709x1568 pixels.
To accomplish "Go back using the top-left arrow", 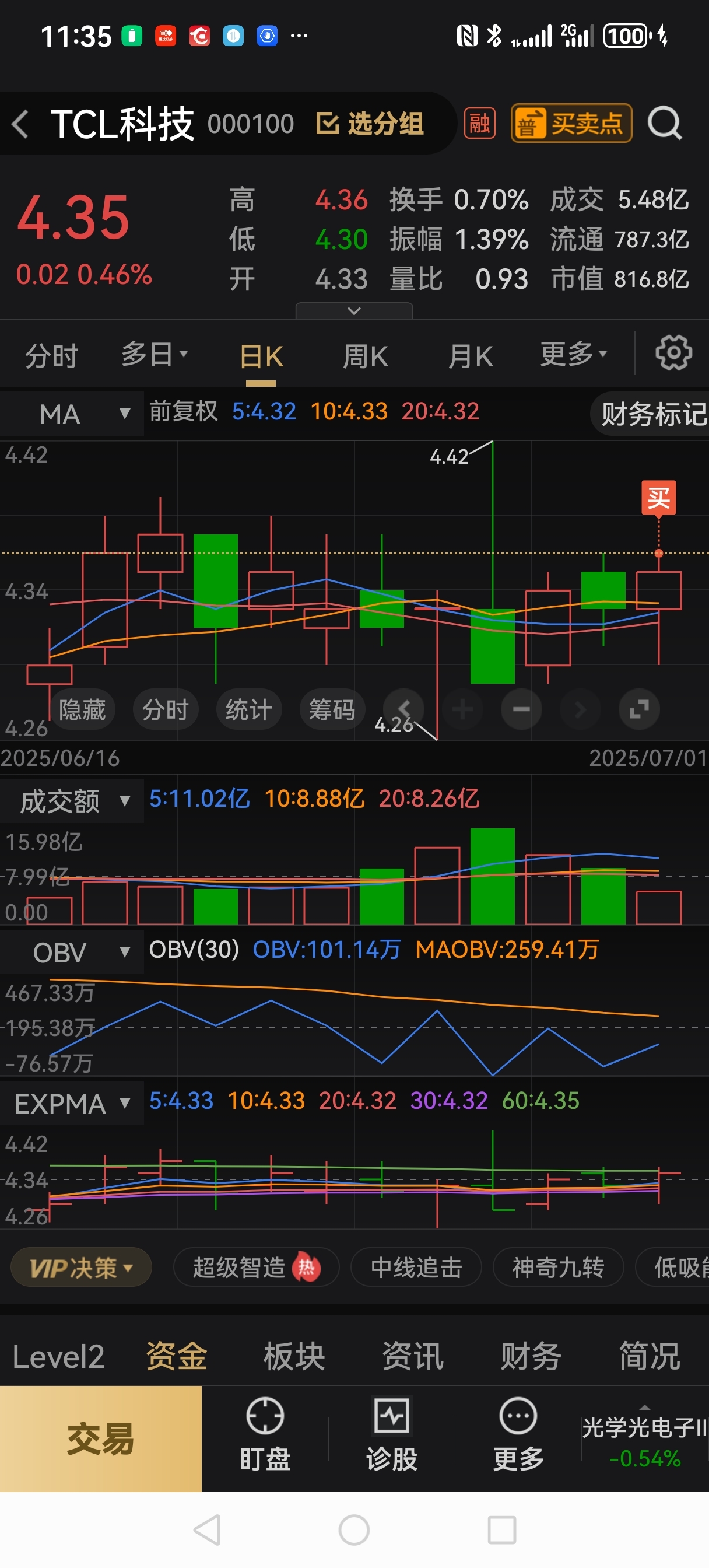I will coord(20,124).
